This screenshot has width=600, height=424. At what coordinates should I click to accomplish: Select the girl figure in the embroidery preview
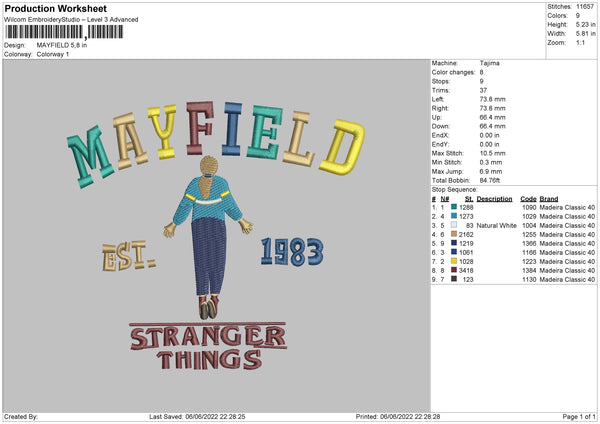click(209, 237)
